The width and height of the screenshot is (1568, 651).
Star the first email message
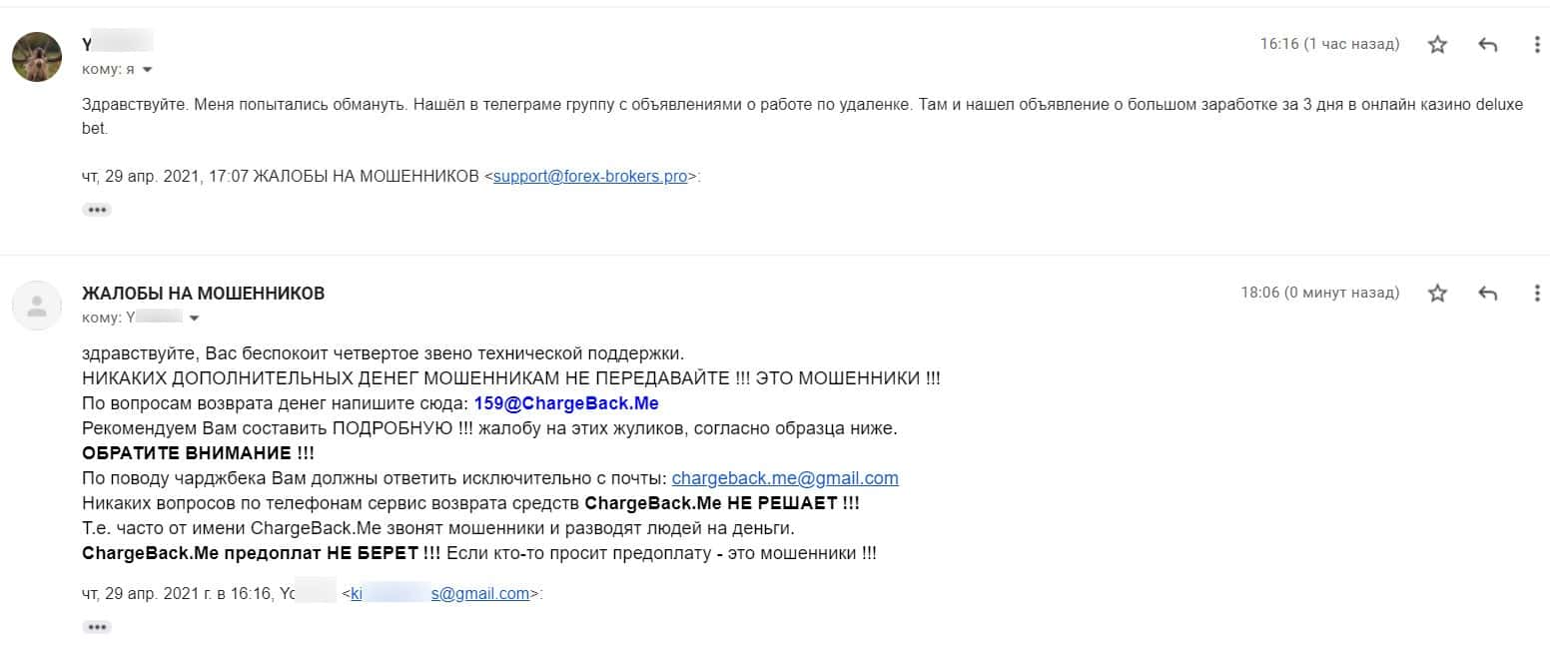1437,44
